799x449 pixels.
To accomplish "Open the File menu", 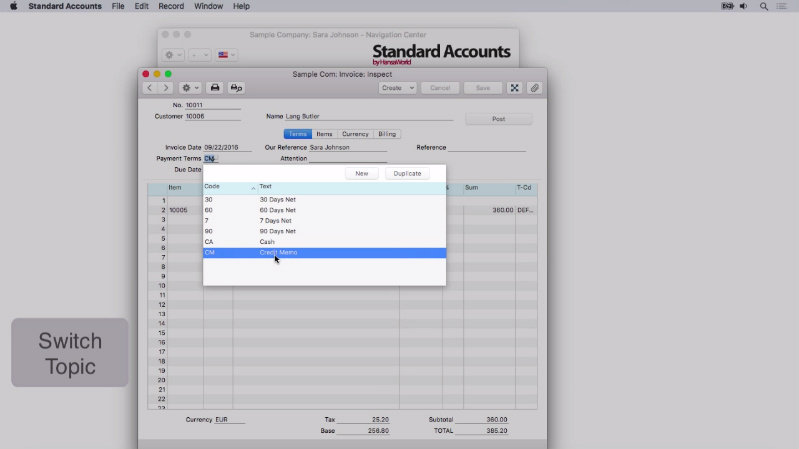I will coord(118,6).
